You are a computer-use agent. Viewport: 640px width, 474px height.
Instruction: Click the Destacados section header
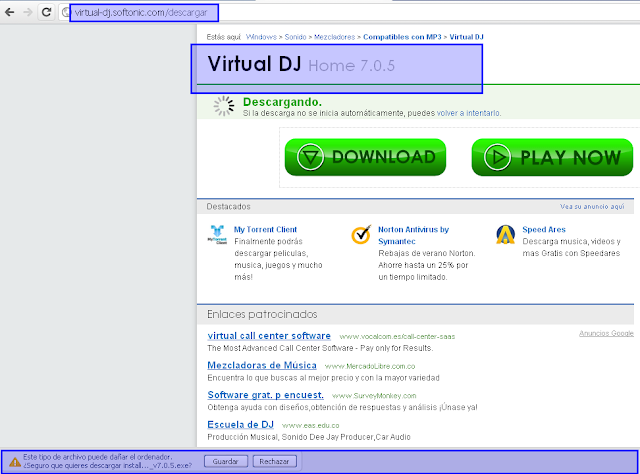click(x=228, y=207)
